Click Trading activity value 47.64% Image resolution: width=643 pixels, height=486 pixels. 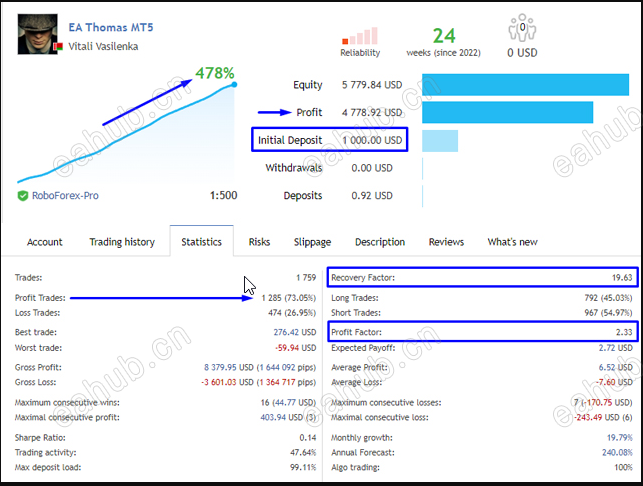(303, 452)
